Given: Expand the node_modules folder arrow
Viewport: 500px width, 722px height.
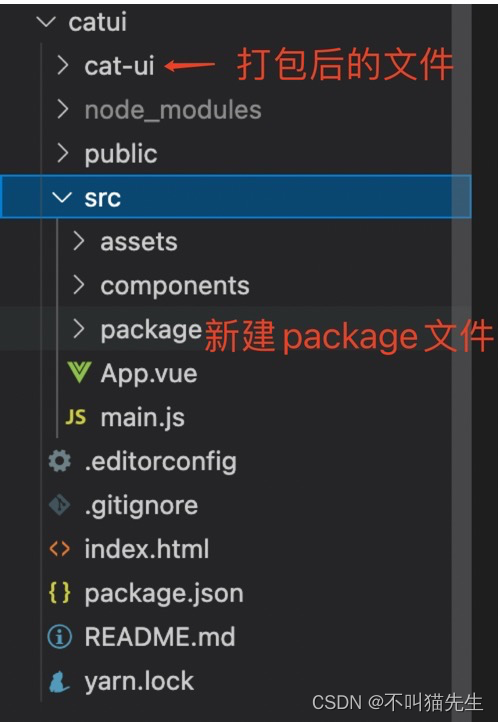Looking at the screenshot, I should pos(63,110).
